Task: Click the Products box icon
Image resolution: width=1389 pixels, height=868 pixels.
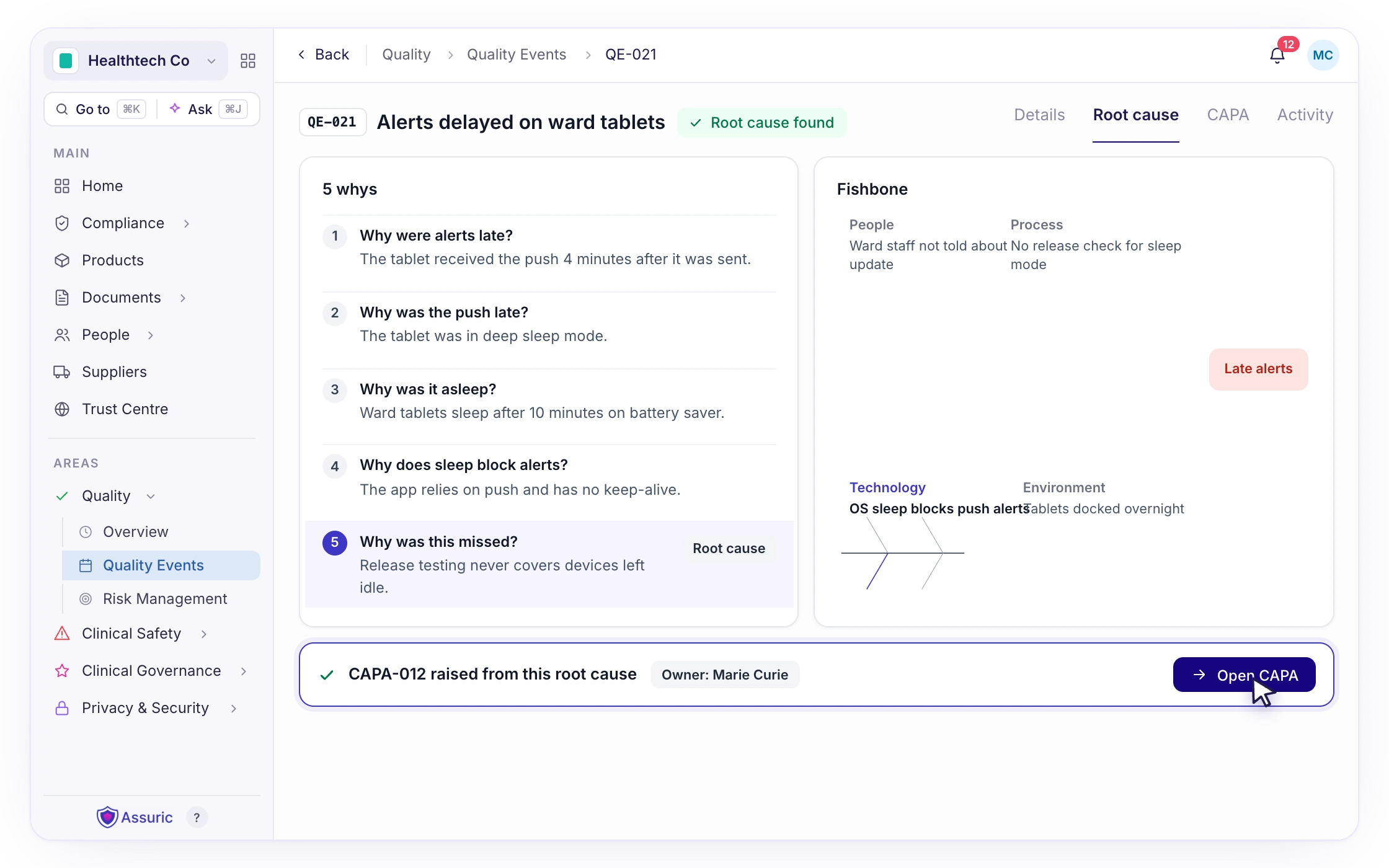Action: 62,260
